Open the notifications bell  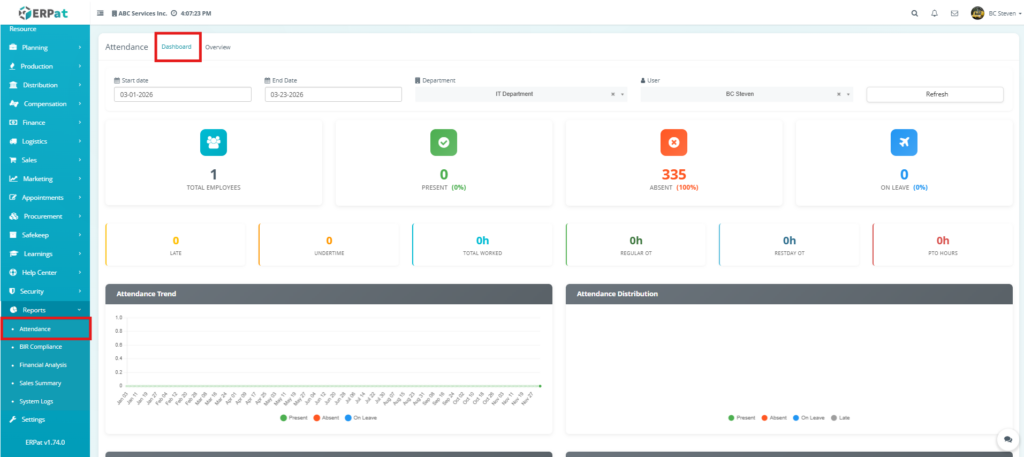click(934, 13)
